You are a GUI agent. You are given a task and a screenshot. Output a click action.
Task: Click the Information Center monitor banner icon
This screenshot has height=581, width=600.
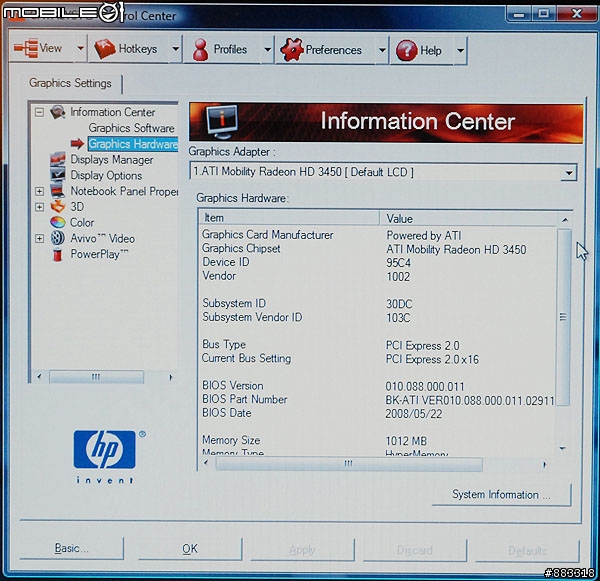[x=221, y=122]
